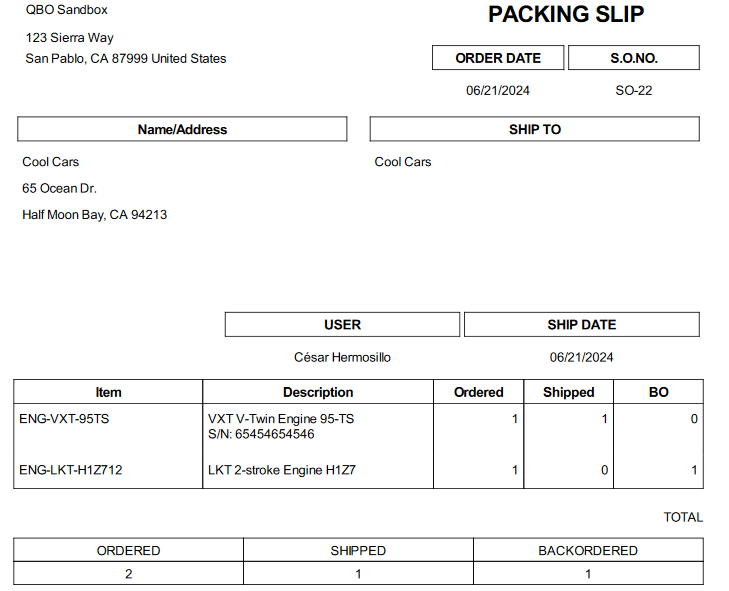Click the PACKING SLIP title
This screenshot has height=591, width=729.
[x=566, y=14]
